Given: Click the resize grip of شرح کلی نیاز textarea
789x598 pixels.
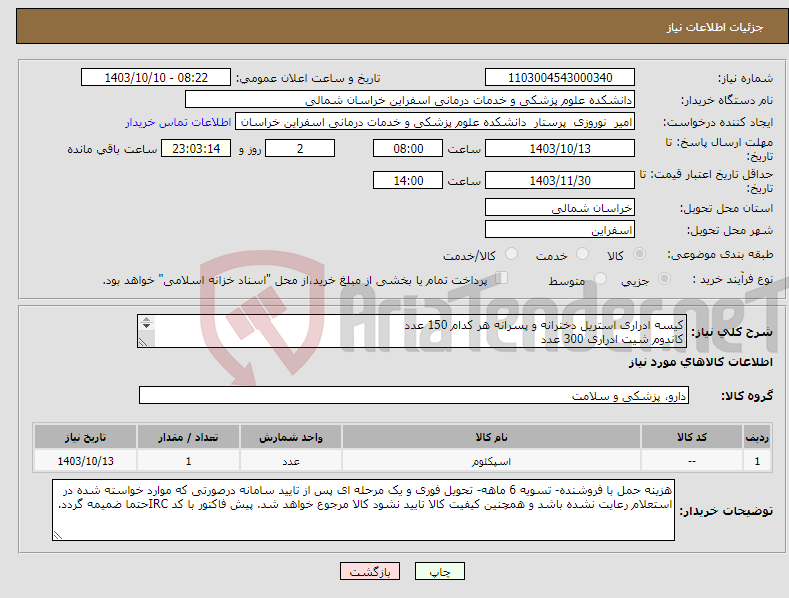Looking at the screenshot, I should 143,342.
